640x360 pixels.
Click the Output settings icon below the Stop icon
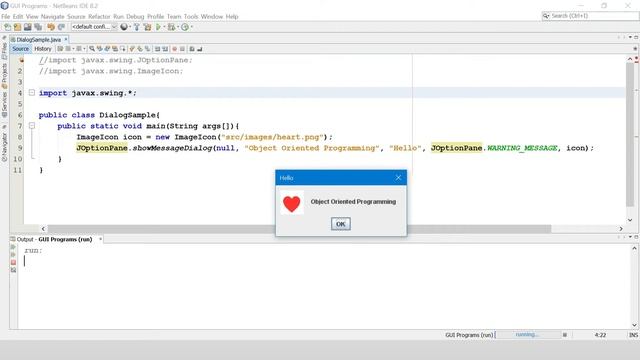(x=13, y=270)
